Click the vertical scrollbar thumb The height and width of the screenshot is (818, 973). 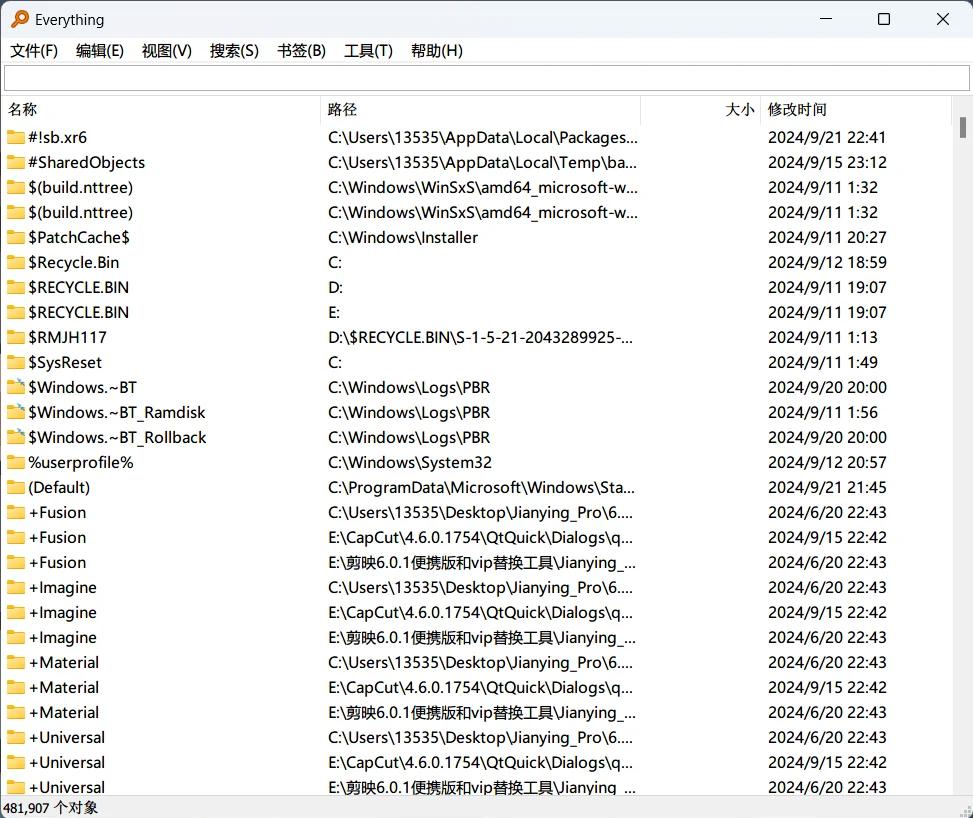click(962, 128)
